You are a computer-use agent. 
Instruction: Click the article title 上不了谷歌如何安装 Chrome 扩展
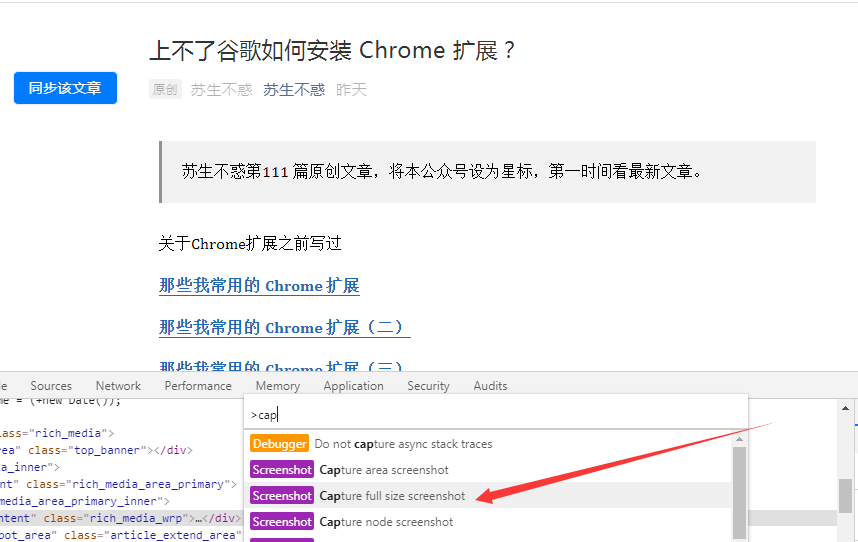tap(332, 50)
